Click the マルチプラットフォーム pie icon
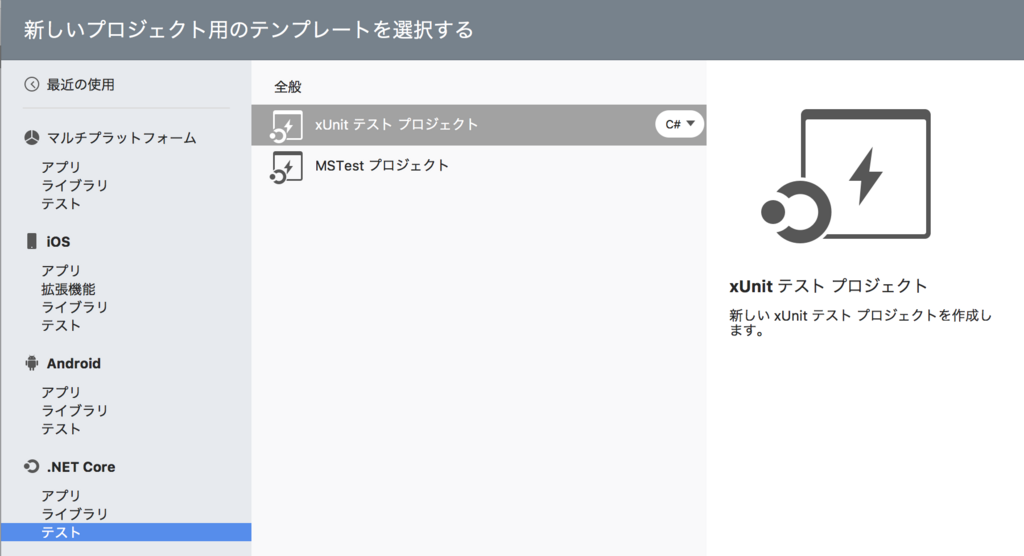Image resolution: width=1024 pixels, height=556 pixels. point(31,138)
